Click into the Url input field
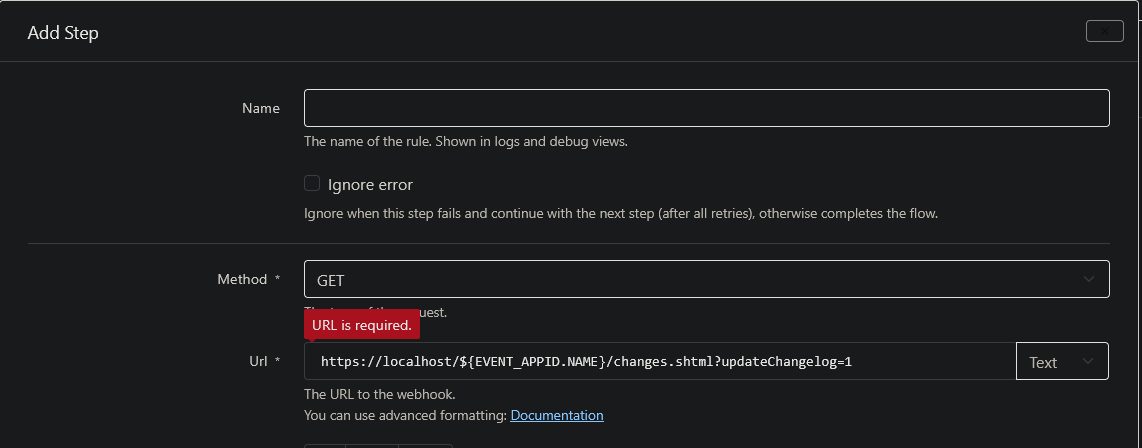 (660, 361)
